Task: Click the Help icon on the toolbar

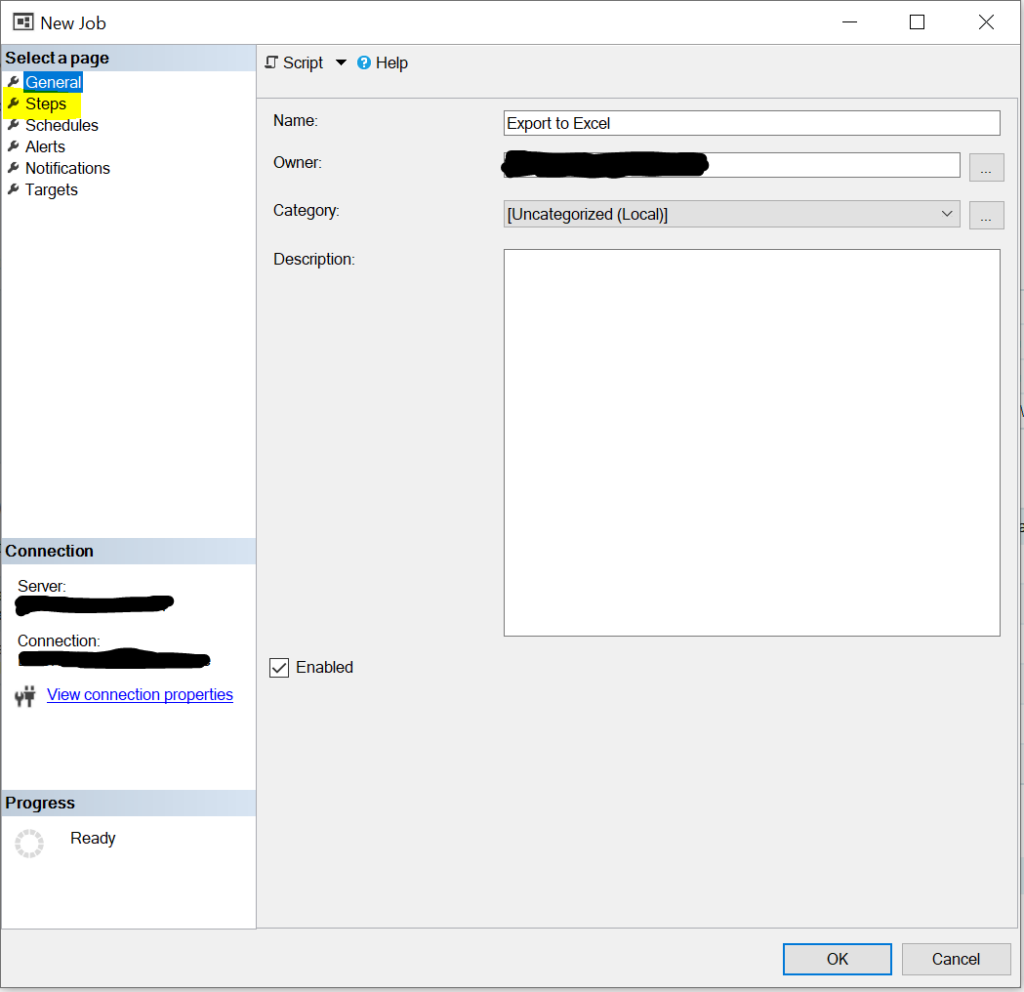Action: [363, 62]
